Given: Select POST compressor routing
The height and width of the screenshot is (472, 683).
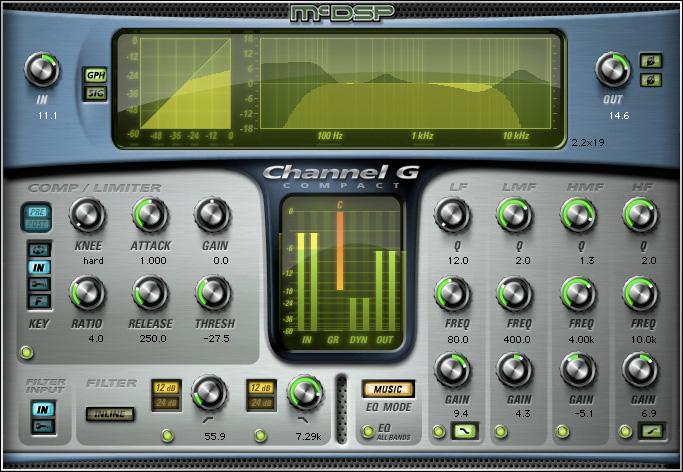Looking at the screenshot, I should point(36,224).
